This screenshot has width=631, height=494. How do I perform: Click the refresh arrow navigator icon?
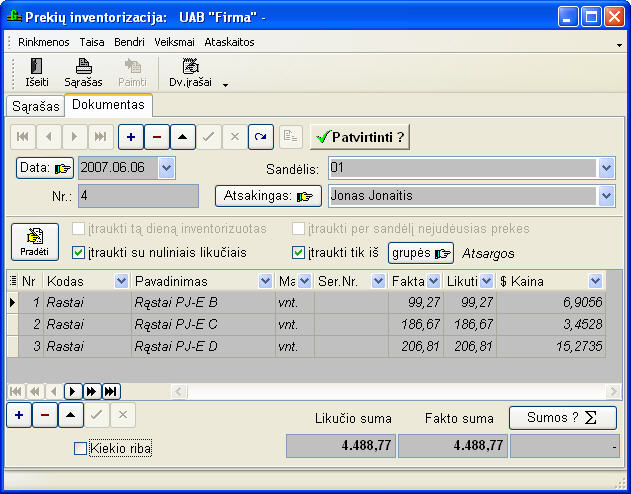(x=260, y=136)
